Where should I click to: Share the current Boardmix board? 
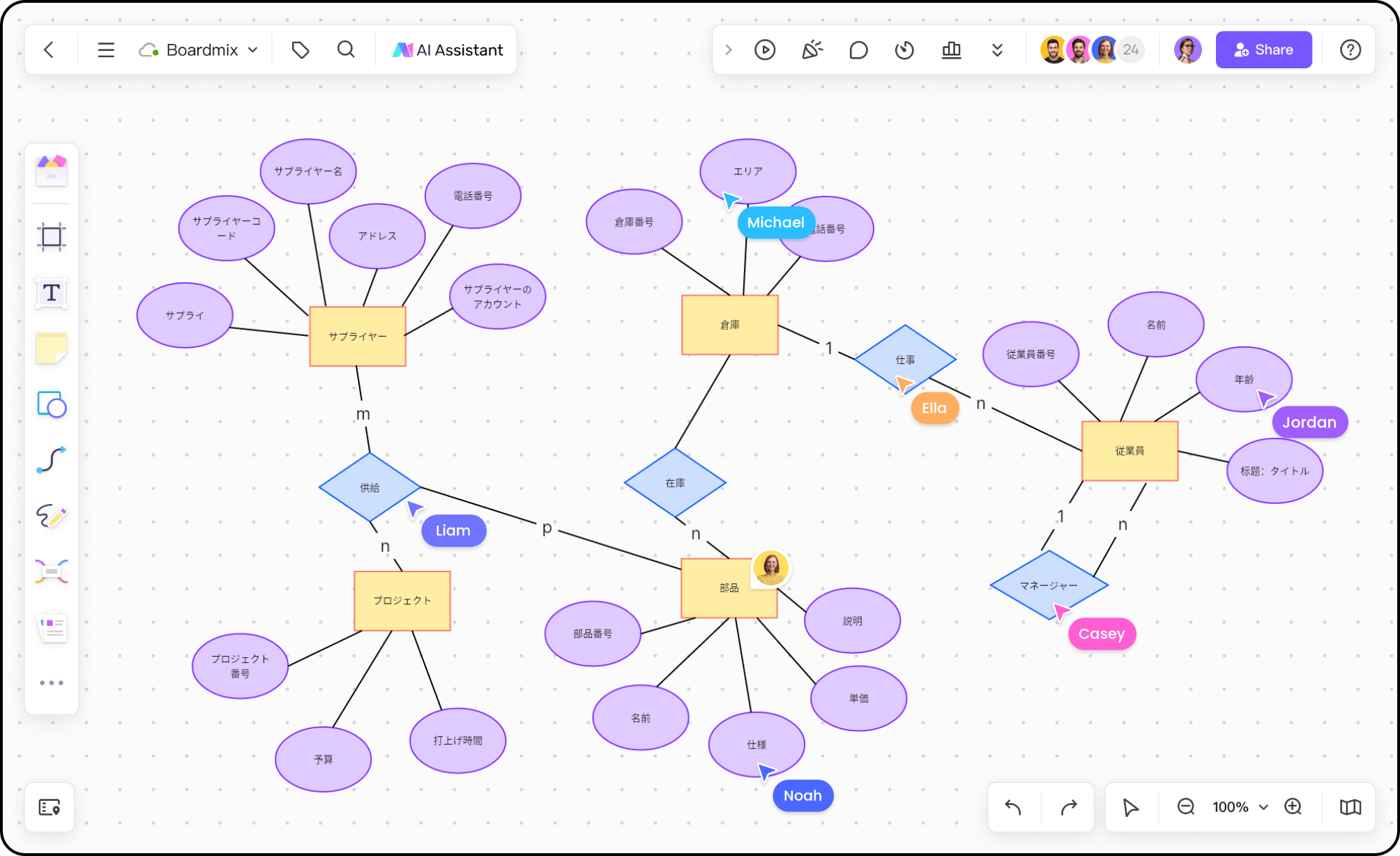(1263, 50)
